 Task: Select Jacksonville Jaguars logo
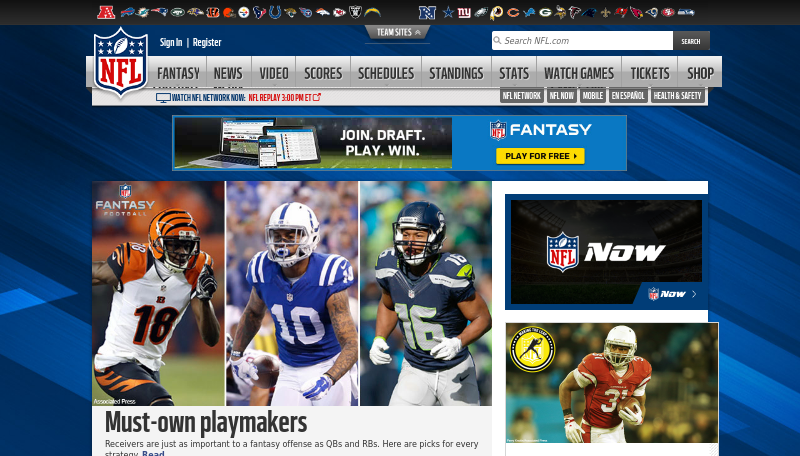290,12
